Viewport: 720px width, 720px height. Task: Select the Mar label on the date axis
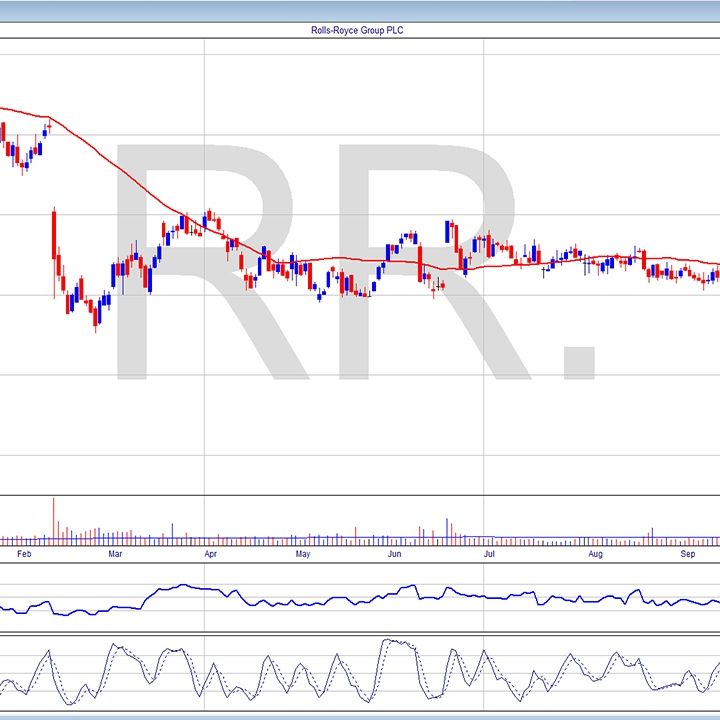[115, 553]
